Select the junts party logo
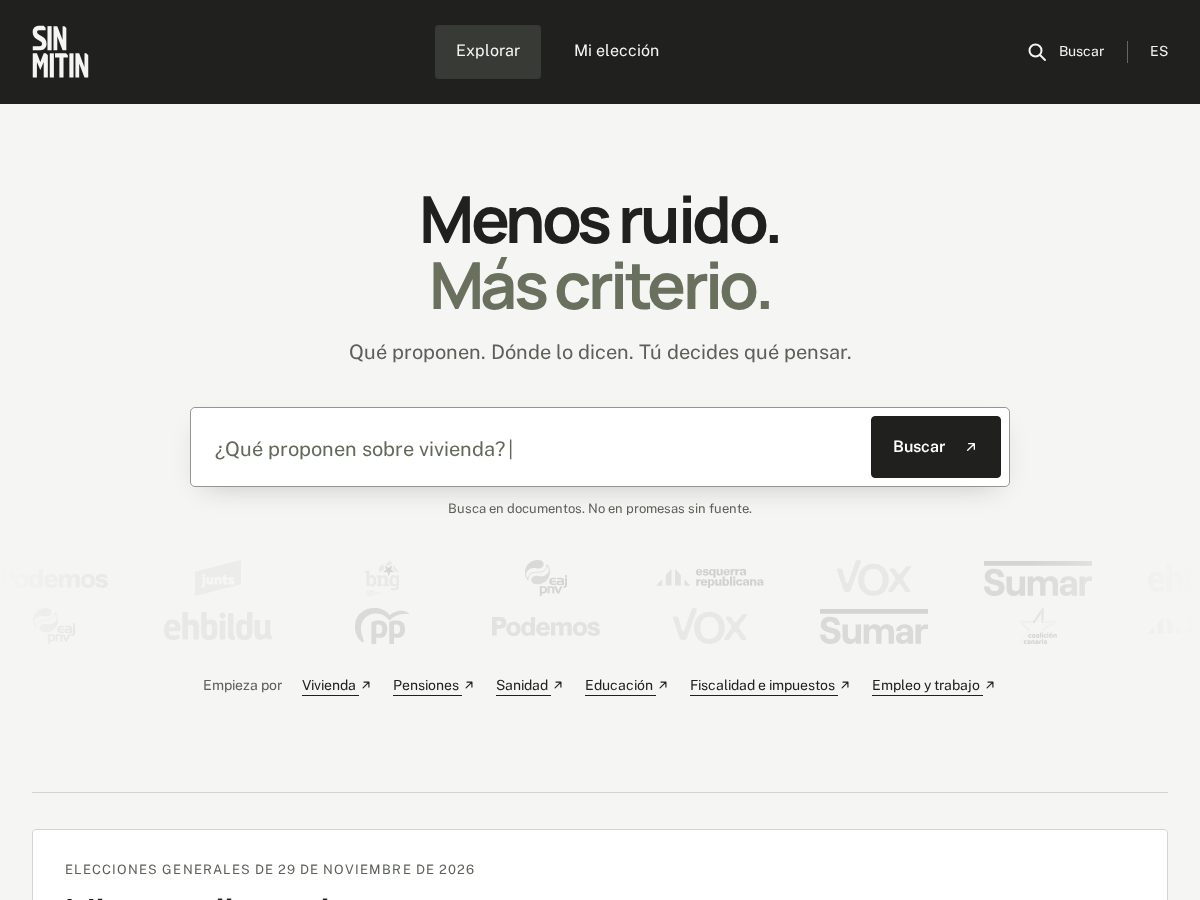 click(x=218, y=578)
